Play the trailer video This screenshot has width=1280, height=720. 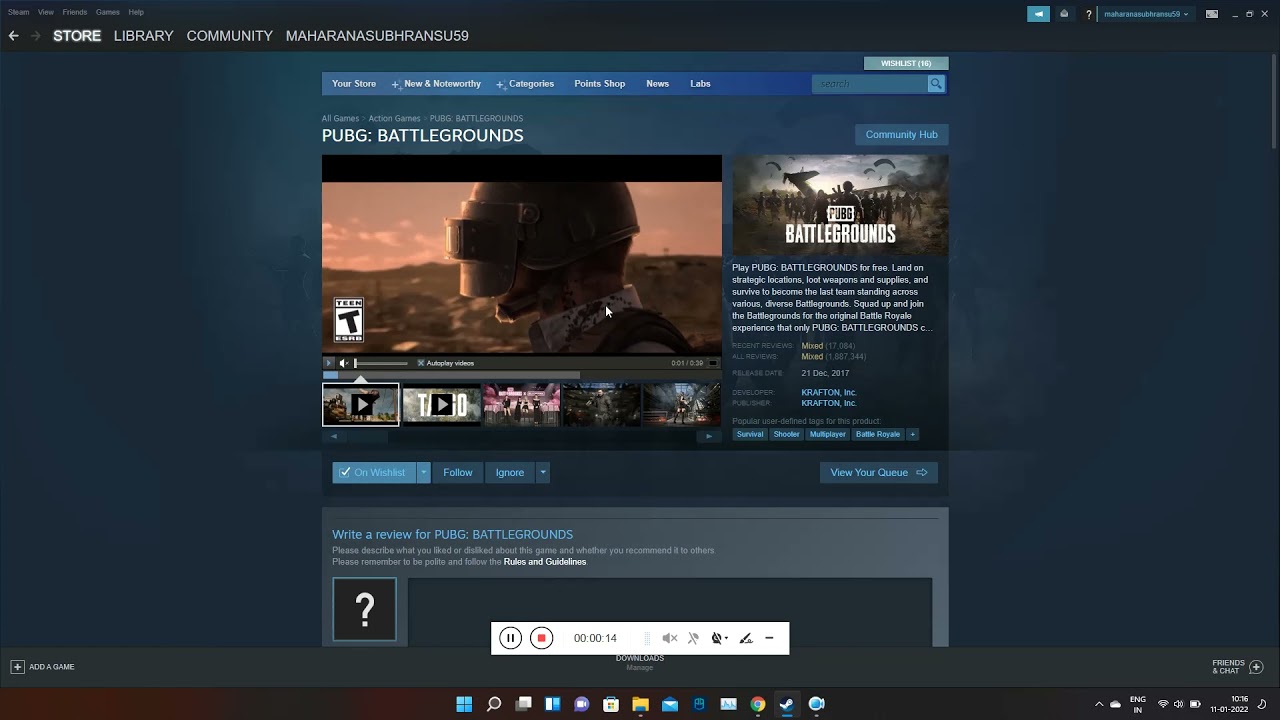point(329,363)
